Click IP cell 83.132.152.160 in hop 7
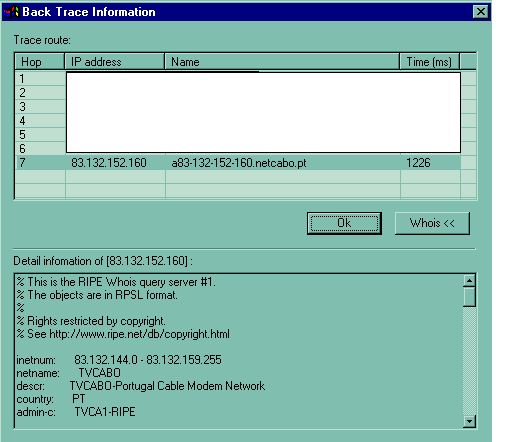Image resolution: width=525 pixels, height=442 pixels. (x=115, y=163)
